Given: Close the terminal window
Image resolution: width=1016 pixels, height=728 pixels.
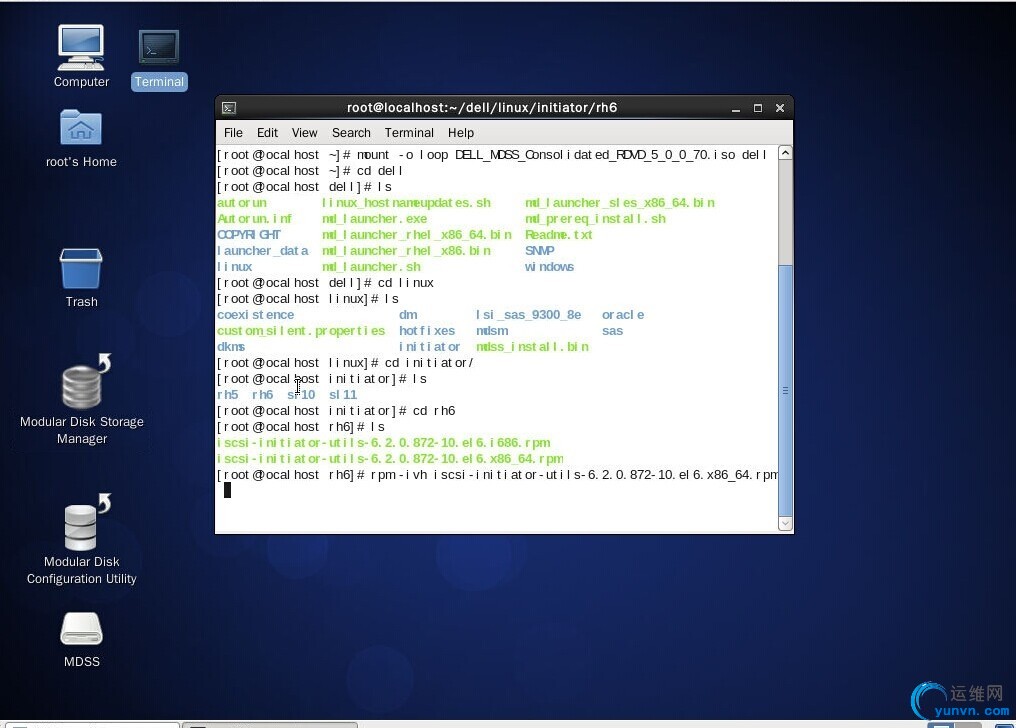Looking at the screenshot, I should tap(780, 108).
